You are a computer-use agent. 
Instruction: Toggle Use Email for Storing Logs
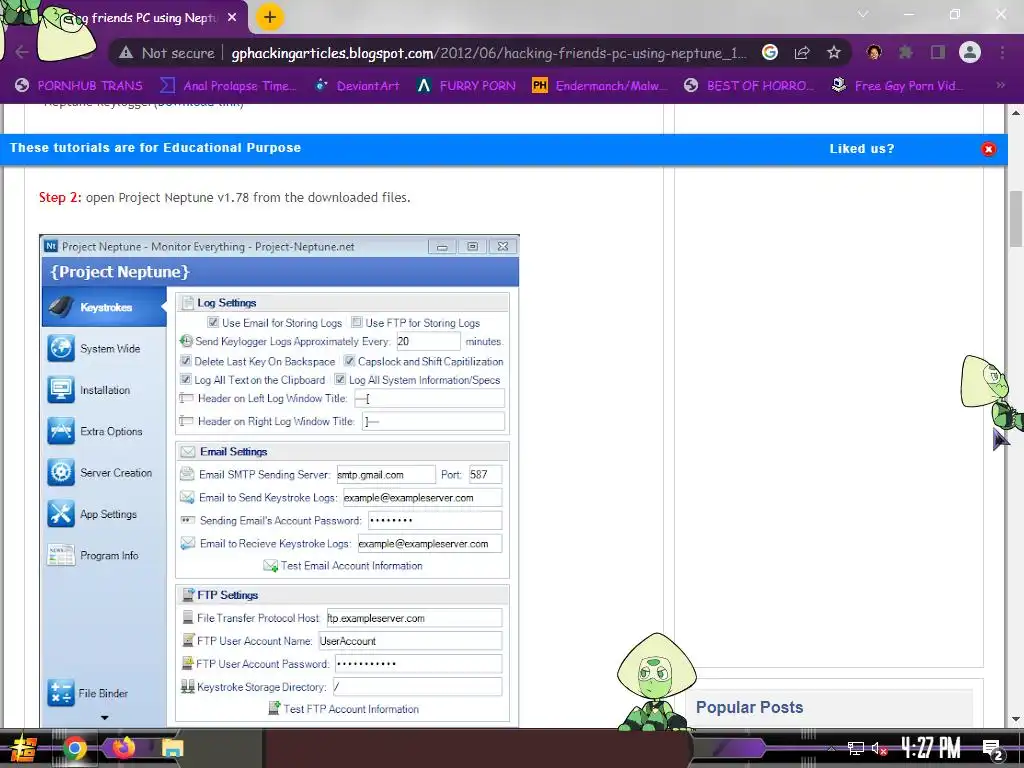click(x=213, y=322)
